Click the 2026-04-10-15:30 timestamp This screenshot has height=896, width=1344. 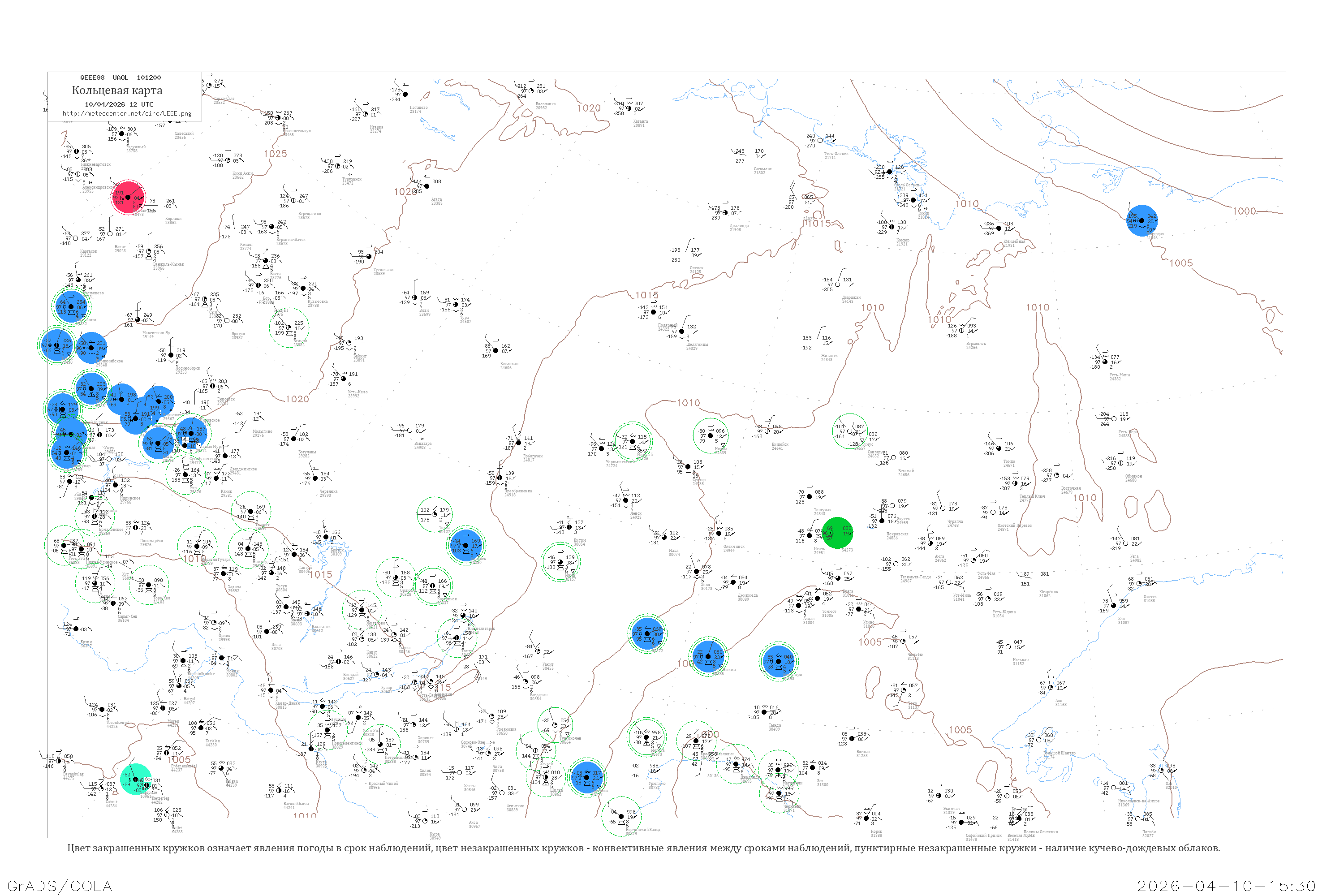pyautogui.click(x=1226, y=886)
